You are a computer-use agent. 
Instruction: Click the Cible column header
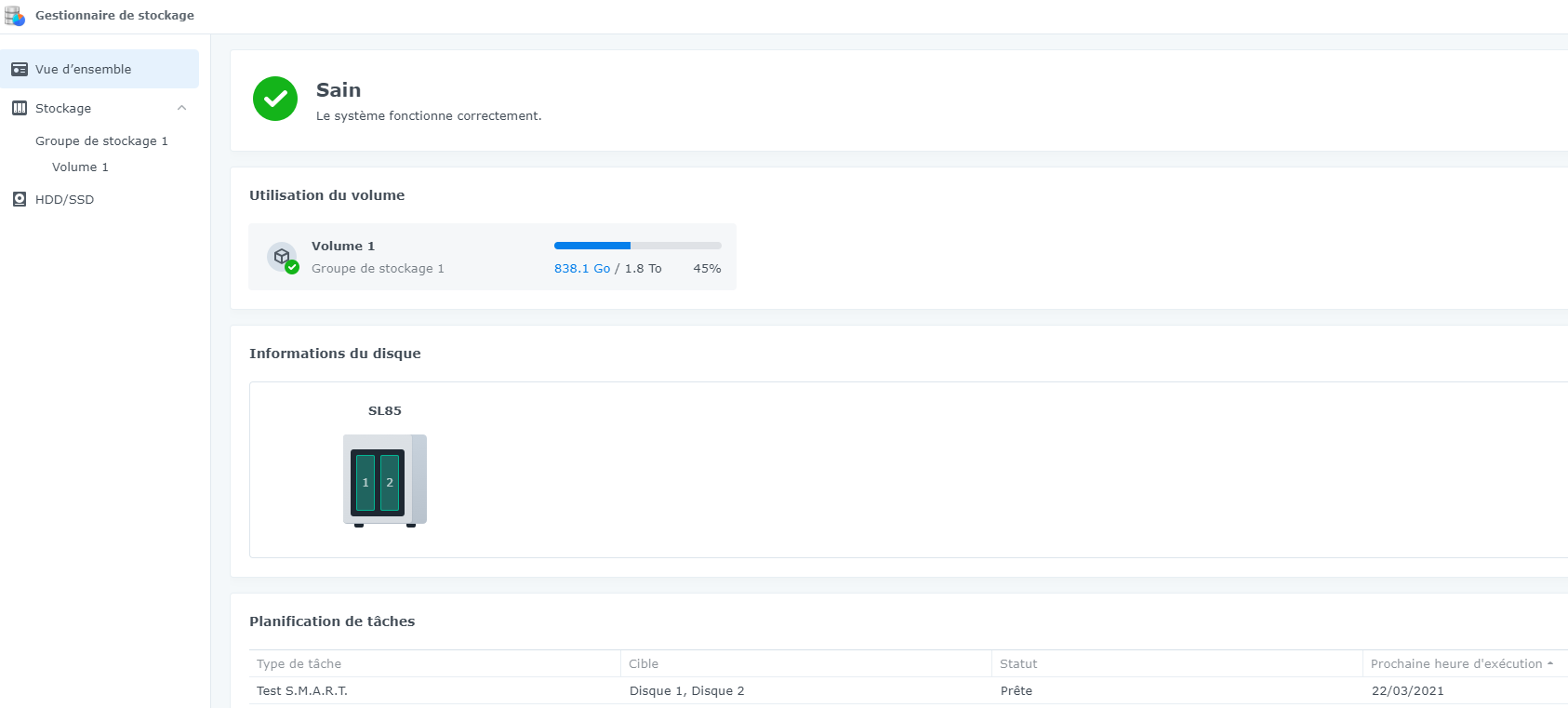tap(644, 663)
